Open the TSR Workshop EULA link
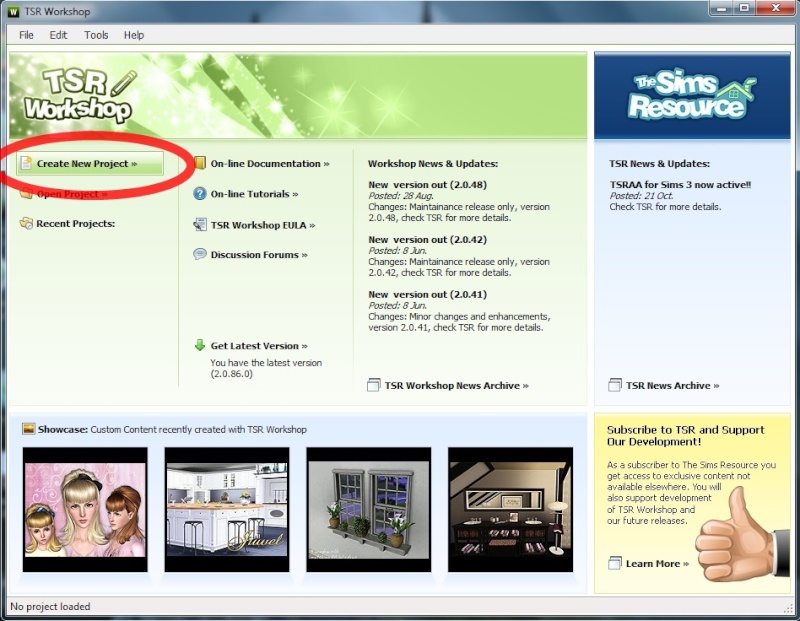Screen dimensions: 800x621 pos(263,225)
